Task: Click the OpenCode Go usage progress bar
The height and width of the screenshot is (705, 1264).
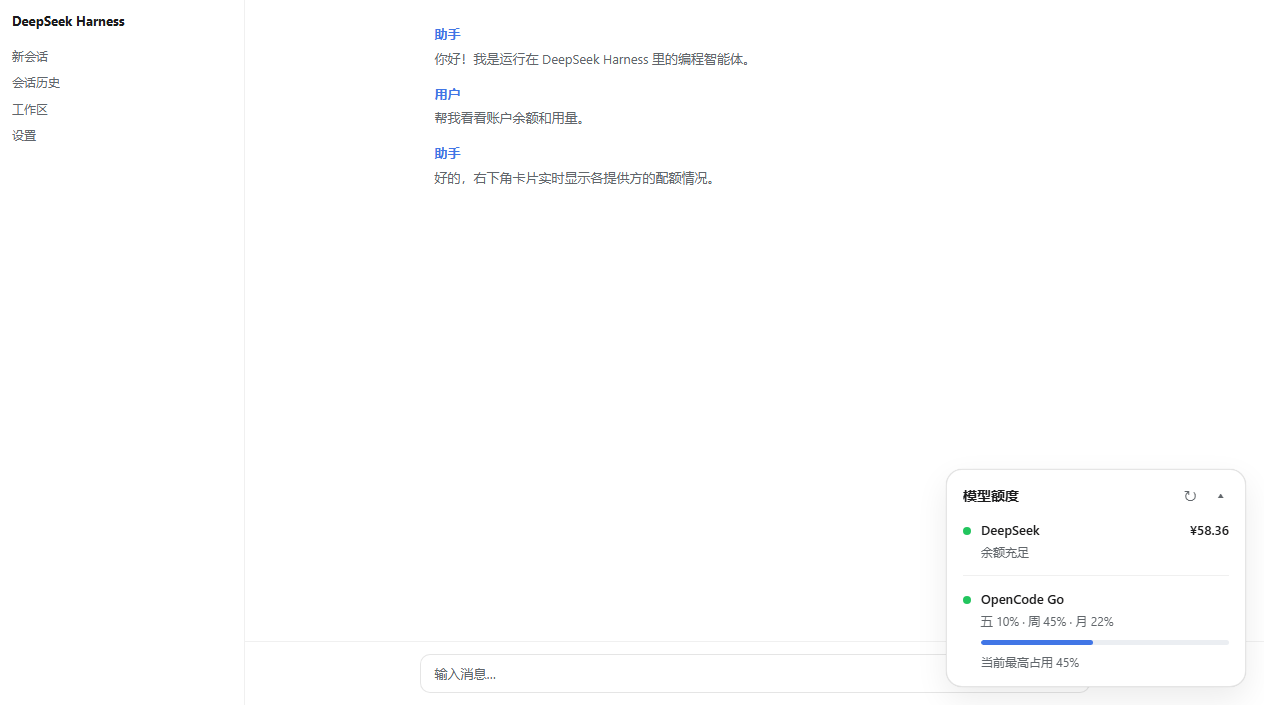Action: 1105,642
